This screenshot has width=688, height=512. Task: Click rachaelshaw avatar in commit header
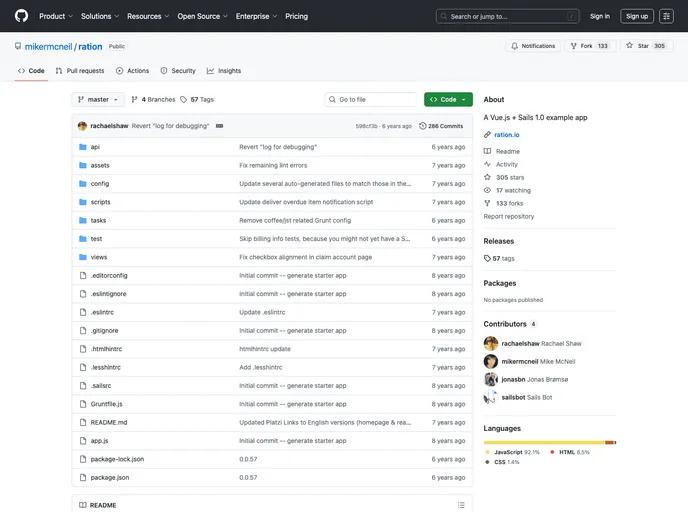coord(82,126)
